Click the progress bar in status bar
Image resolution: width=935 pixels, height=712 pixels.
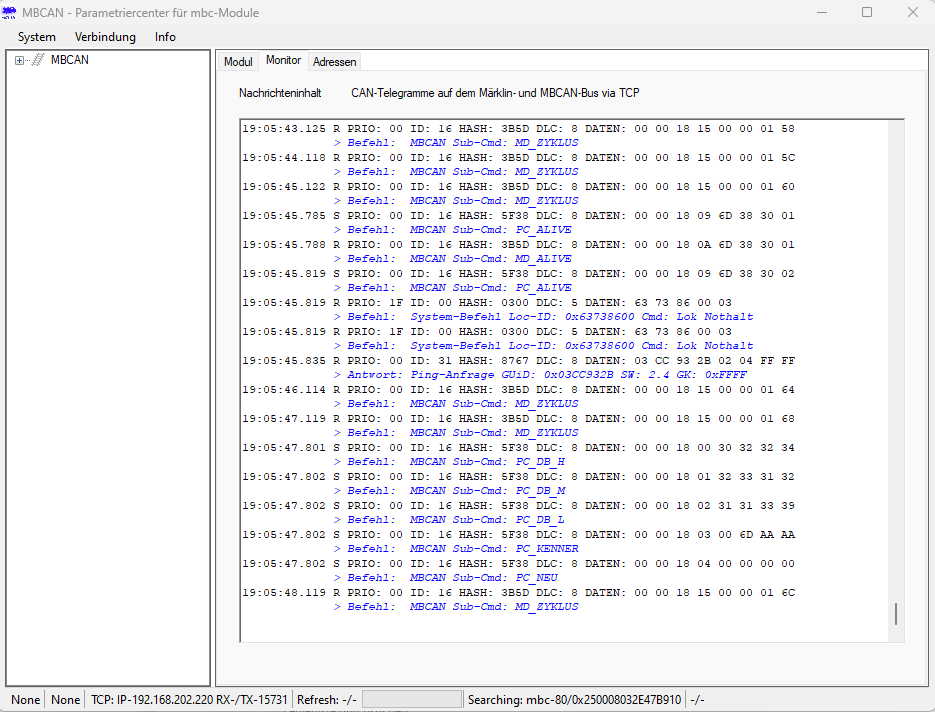(x=412, y=699)
